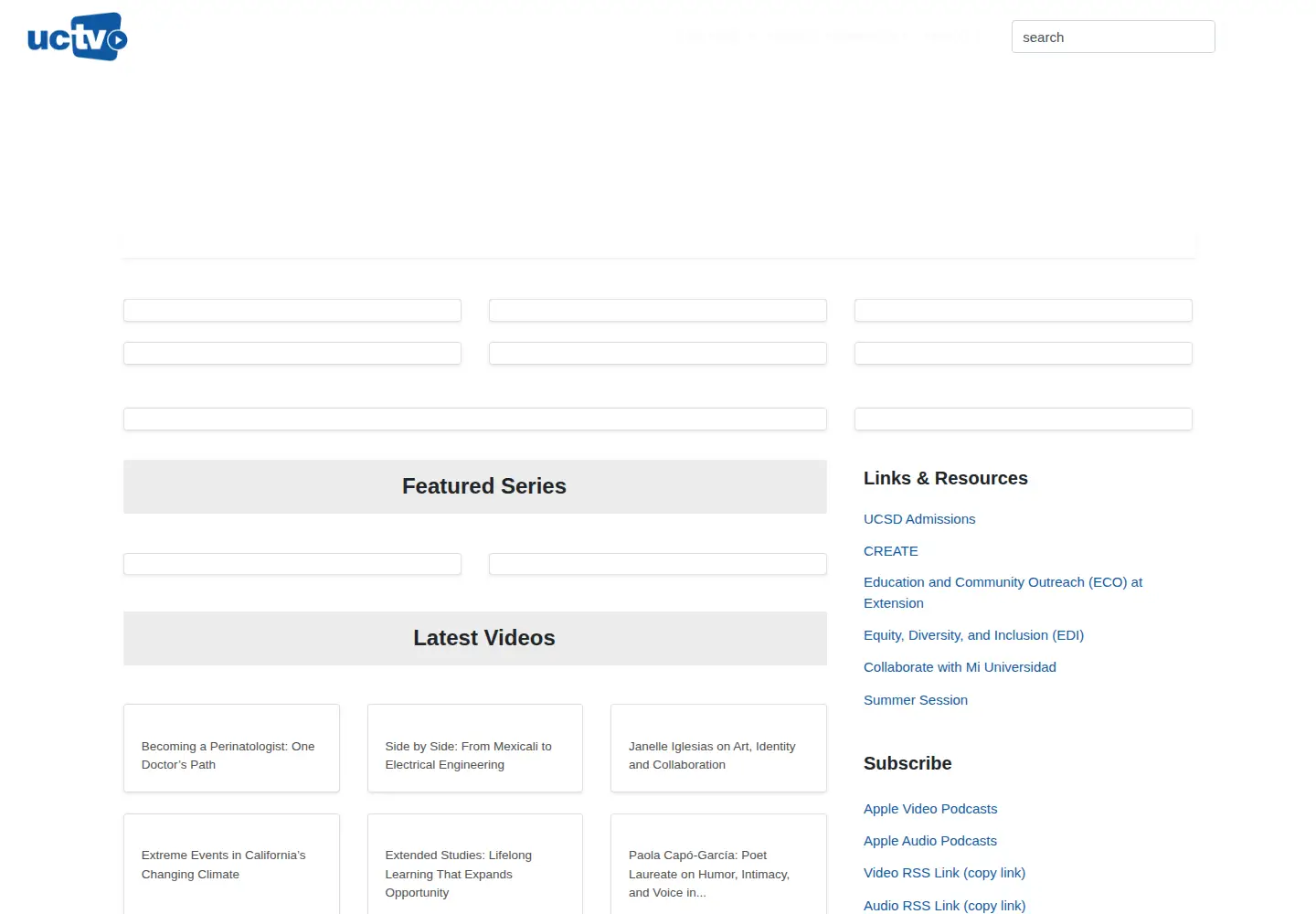Open Education and Community Outreach (ECO) link

[x=1003, y=592]
